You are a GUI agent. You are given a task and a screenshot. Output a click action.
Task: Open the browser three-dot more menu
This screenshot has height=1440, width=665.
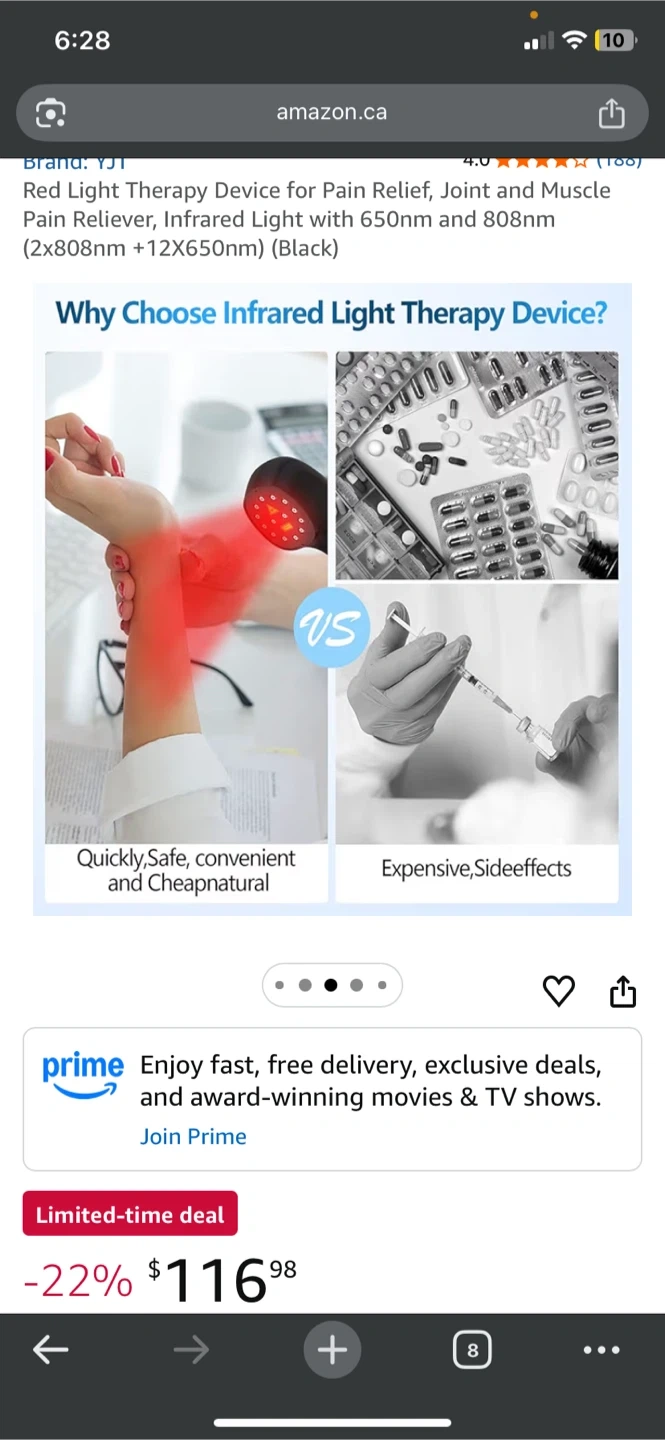pyautogui.click(x=601, y=1350)
